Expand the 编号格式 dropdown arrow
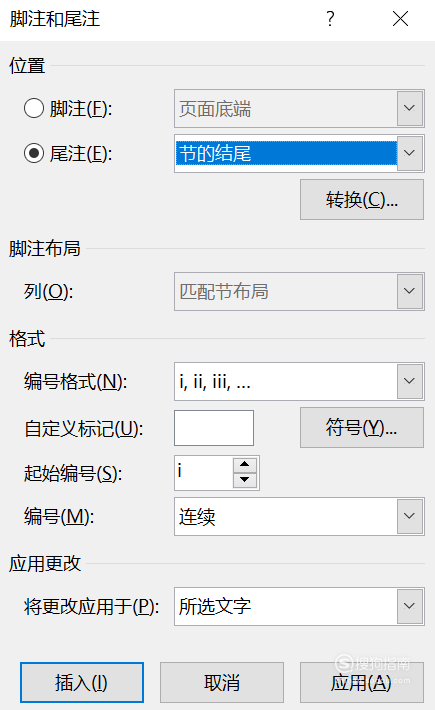 tap(410, 381)
